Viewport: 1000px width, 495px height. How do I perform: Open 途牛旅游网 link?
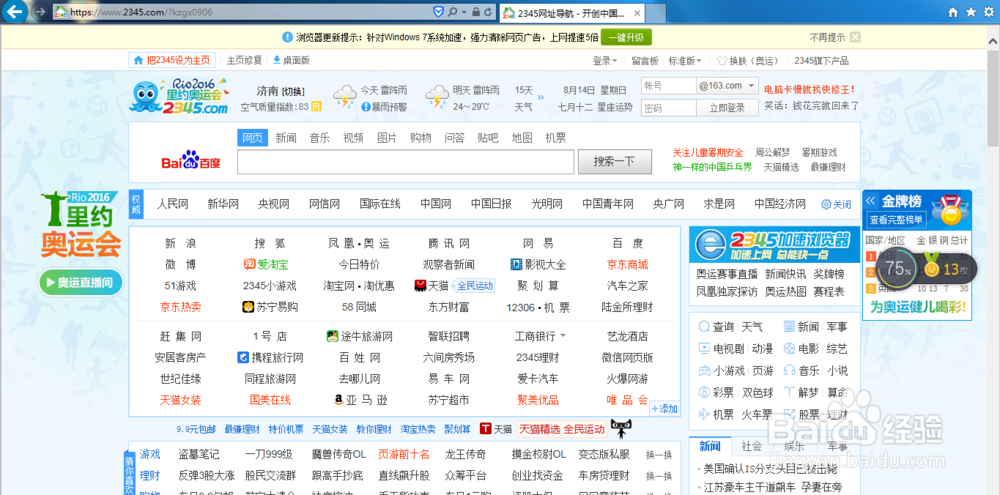359,336
